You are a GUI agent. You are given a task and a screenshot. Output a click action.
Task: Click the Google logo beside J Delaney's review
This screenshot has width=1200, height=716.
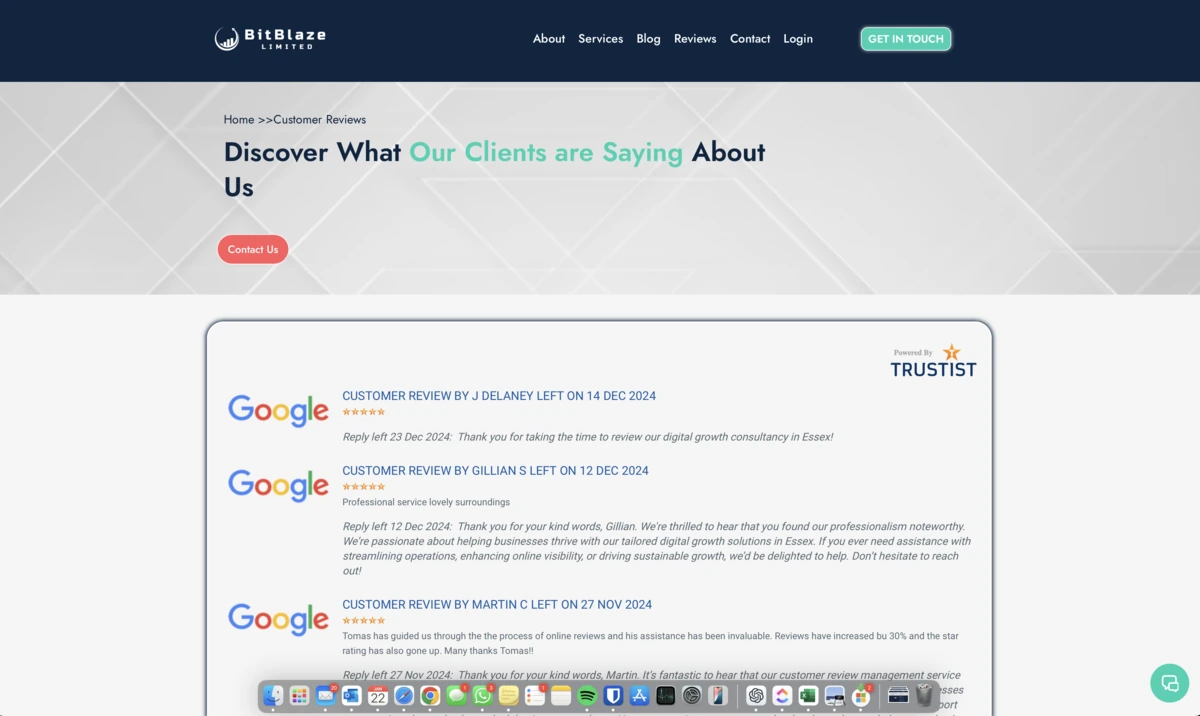point(278,410)
